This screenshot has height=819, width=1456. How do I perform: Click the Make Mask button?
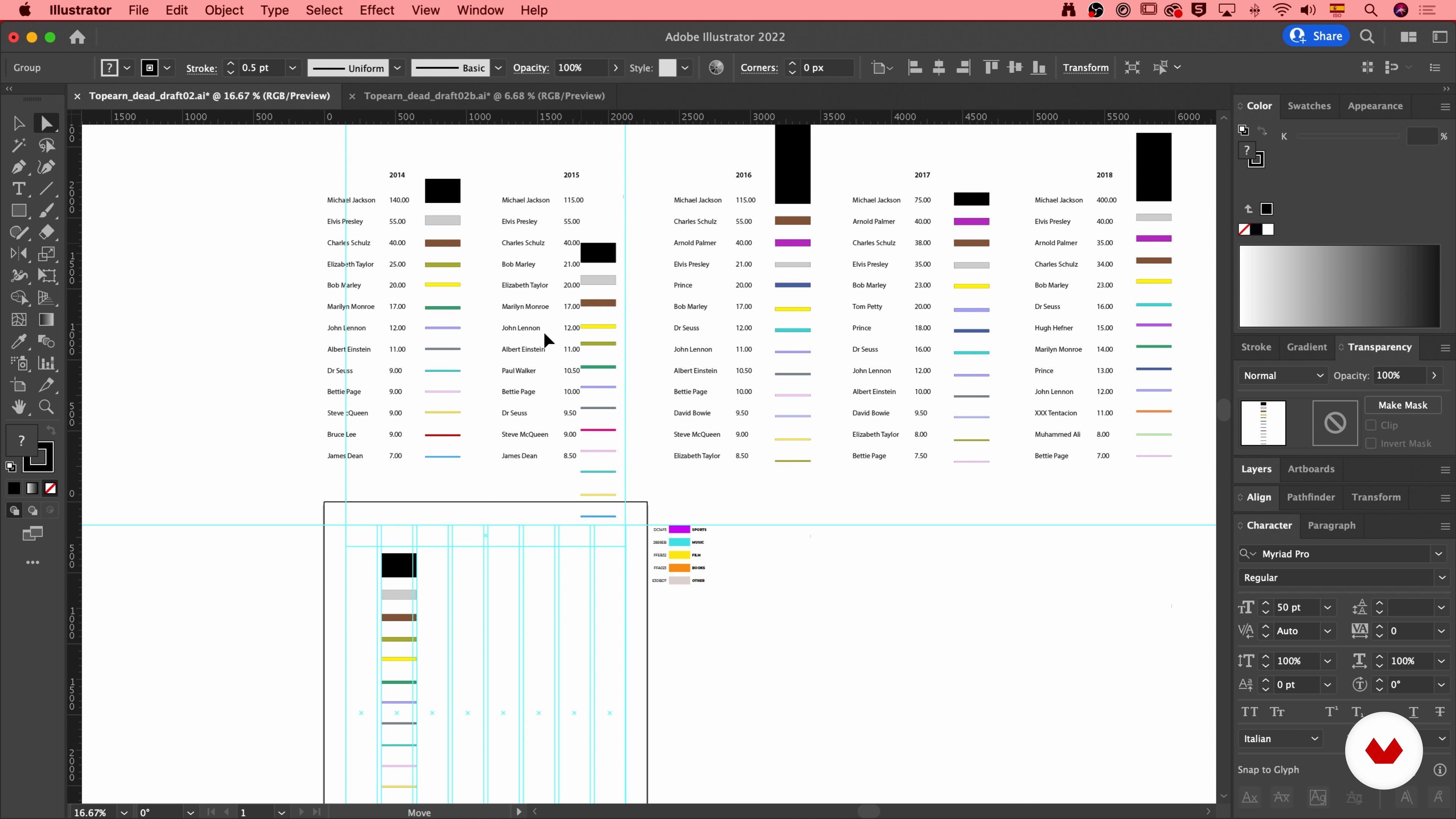pos(1402,405)
